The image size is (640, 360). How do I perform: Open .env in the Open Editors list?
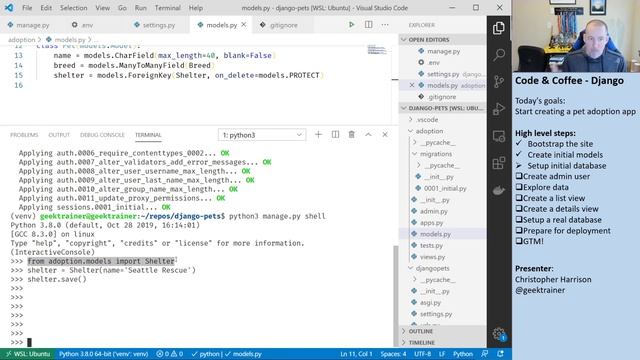click(x=433, y=62)
